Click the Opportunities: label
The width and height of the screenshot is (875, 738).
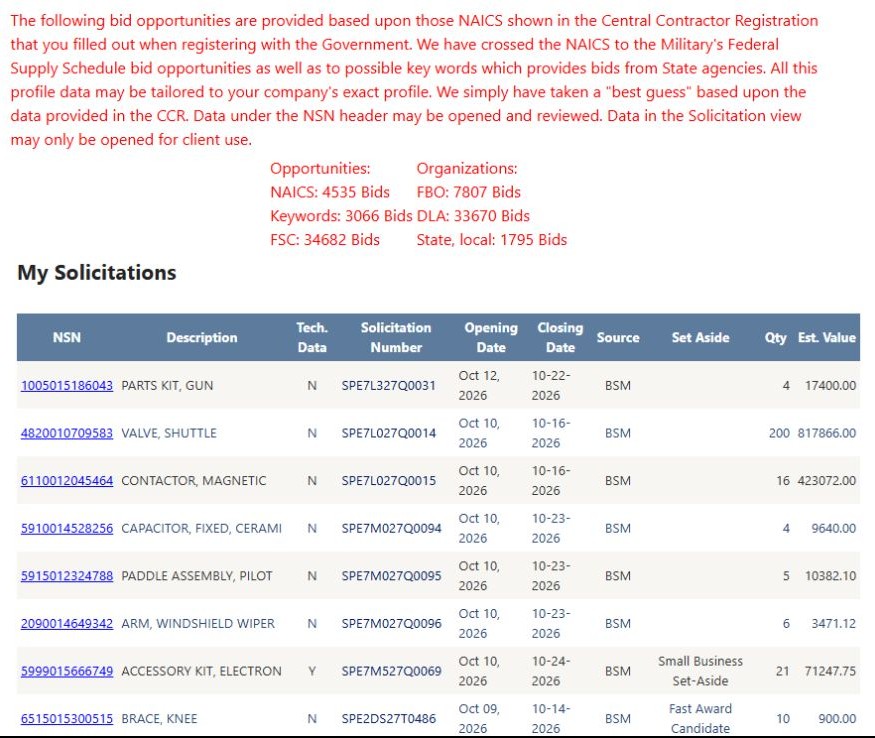[x=320, y=169]
